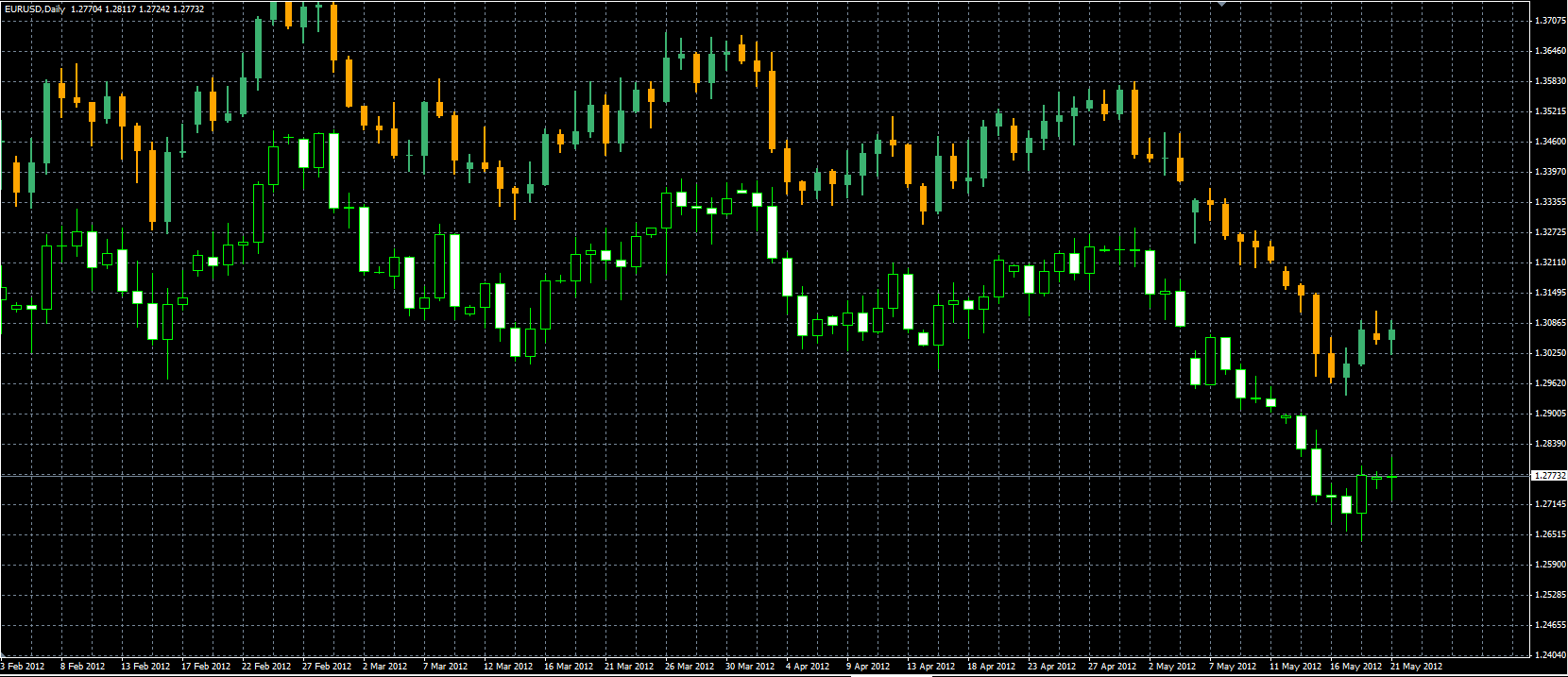Click price level 1.27145 on the axis
This screenshot has height=677, width=1568.
click(x=1551, y=504)
